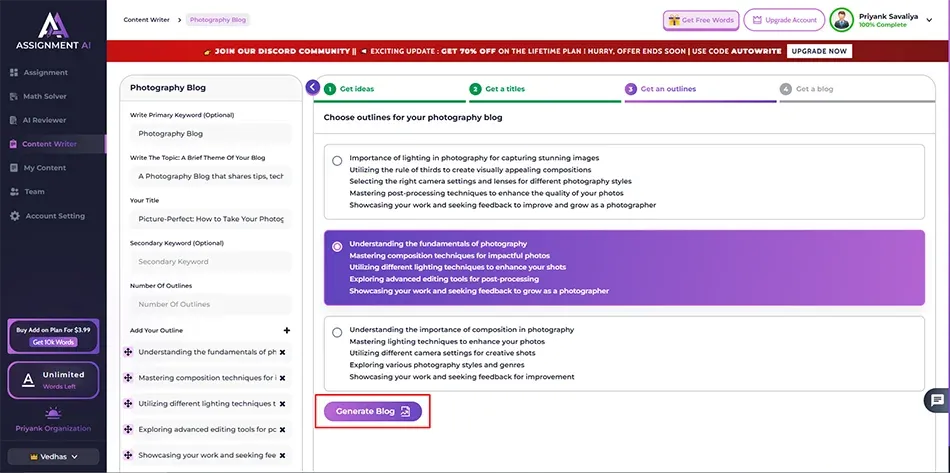
Task: Click the Get Free Words button
Action: pyautogui.click(x=701, y=20)
